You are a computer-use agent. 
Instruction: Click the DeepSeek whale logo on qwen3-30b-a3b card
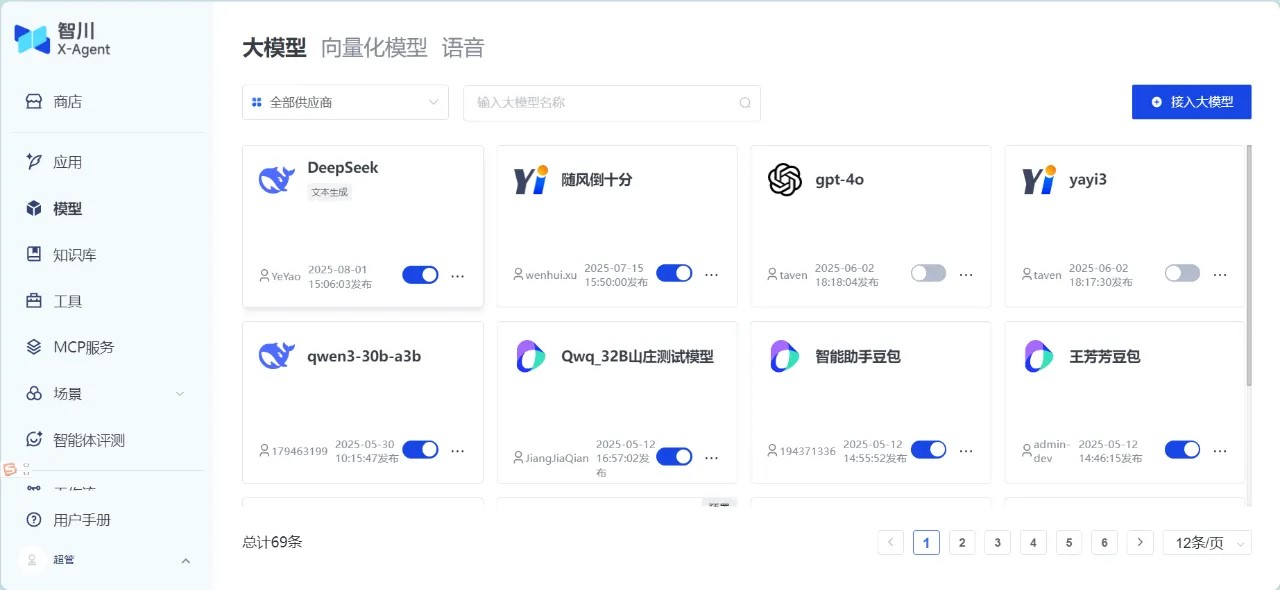277,356
